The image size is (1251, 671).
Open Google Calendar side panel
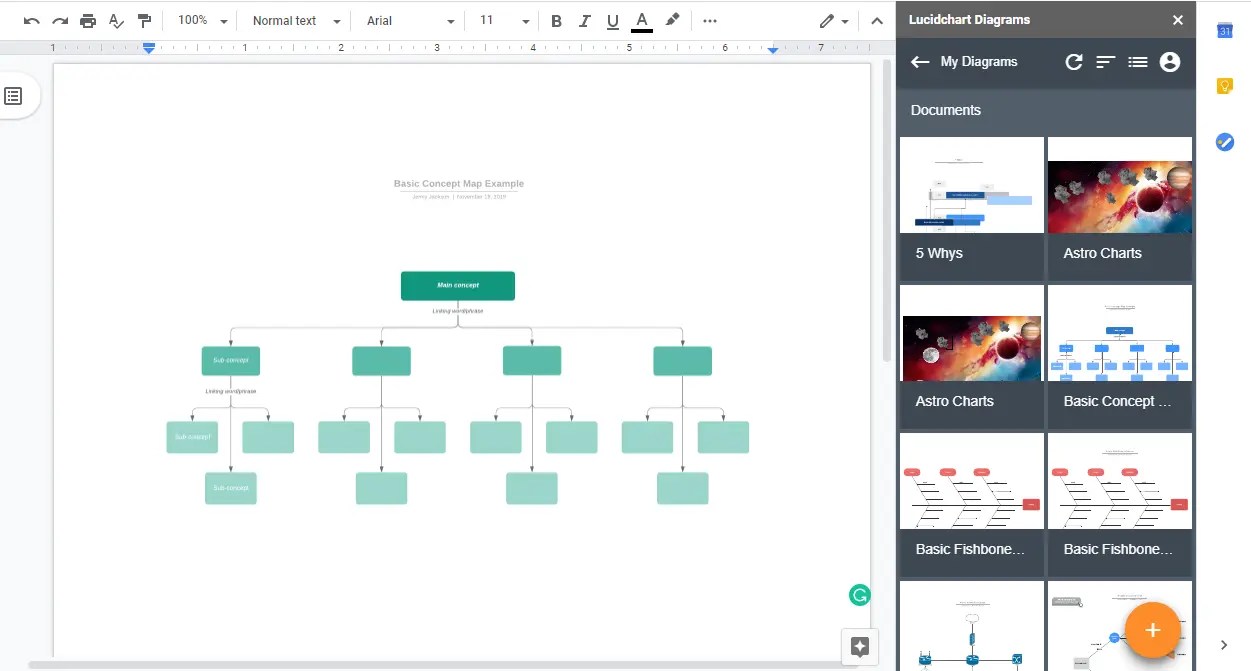point(1224,31)
